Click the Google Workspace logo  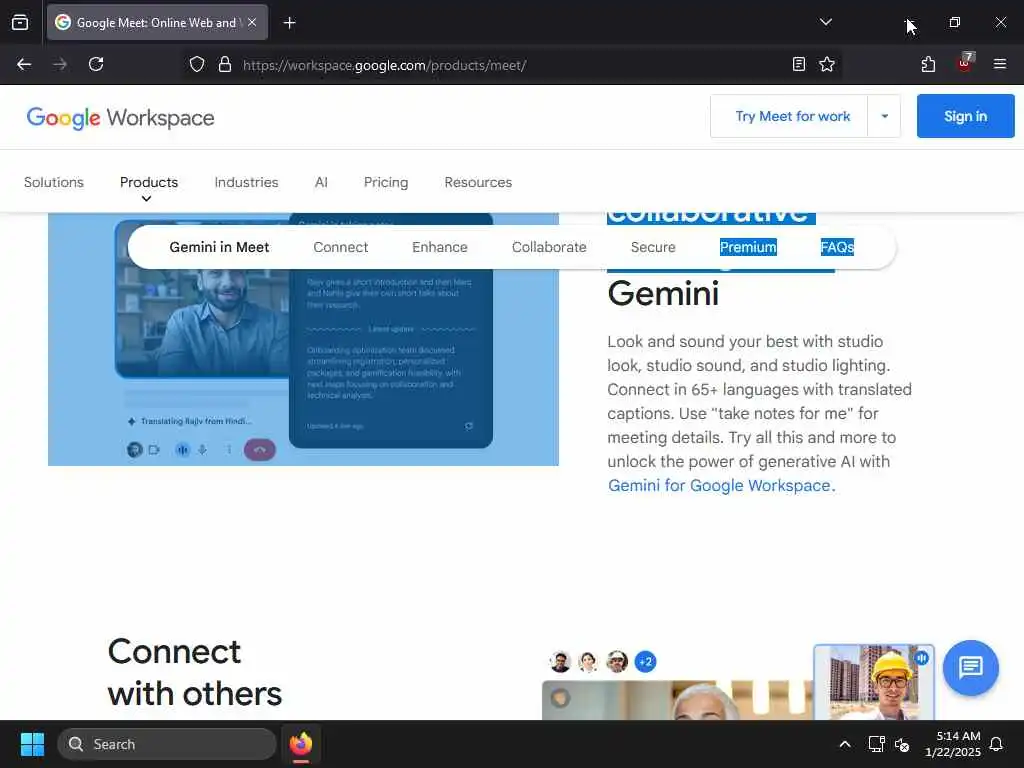click(x=120, y=118)
